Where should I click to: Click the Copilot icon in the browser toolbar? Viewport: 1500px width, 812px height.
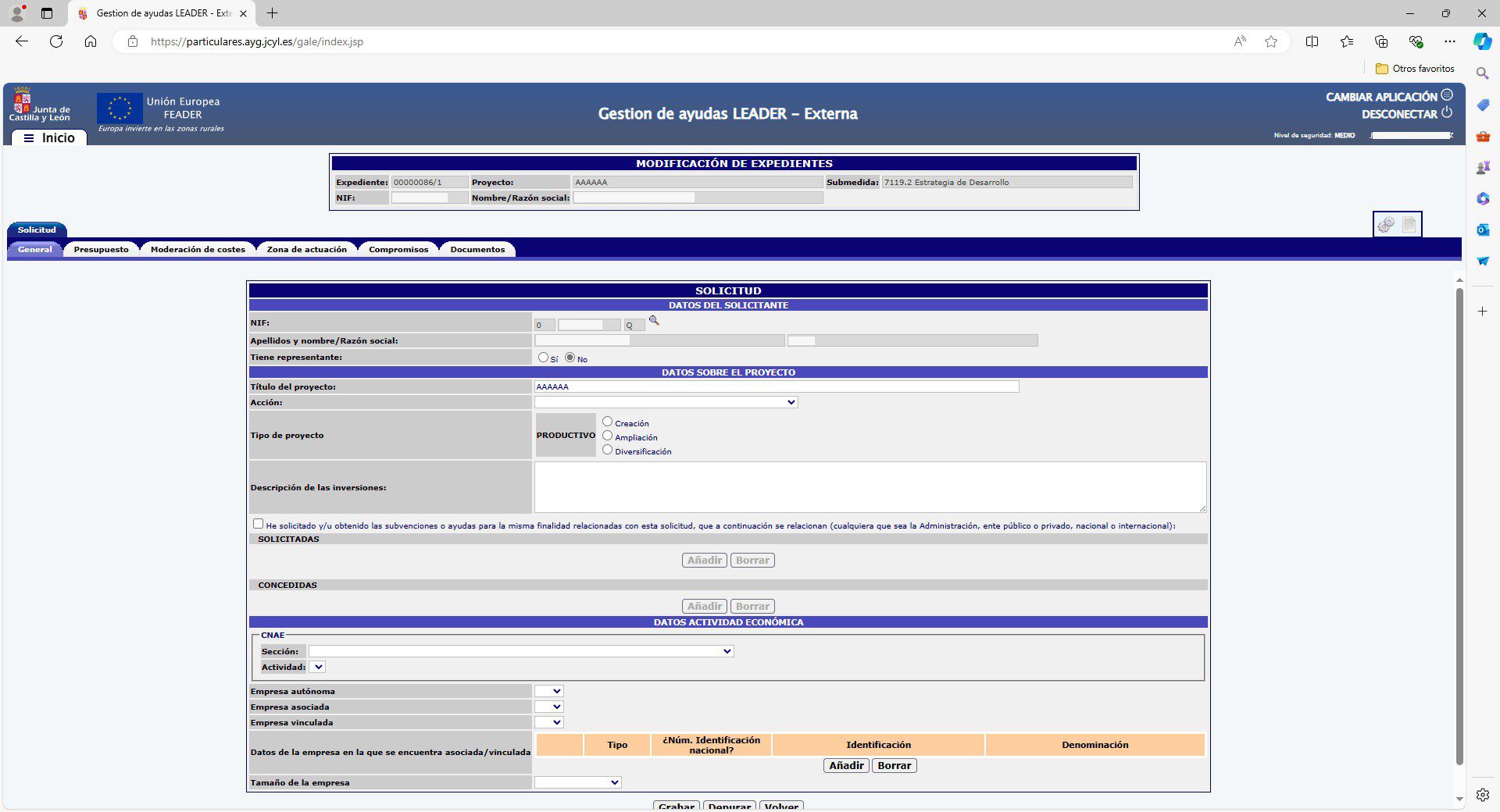1482,41
